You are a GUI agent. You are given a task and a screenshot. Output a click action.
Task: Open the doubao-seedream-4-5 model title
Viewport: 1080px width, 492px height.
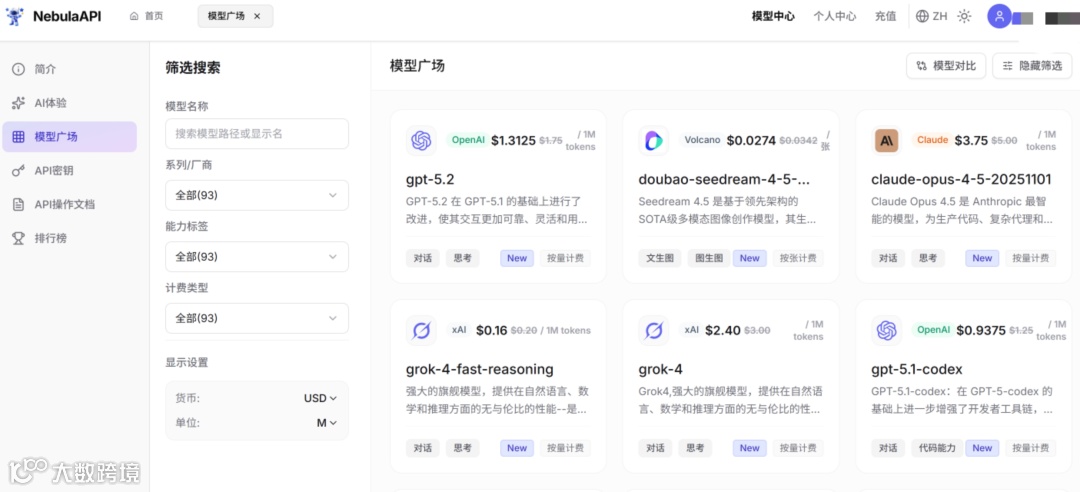724,179
